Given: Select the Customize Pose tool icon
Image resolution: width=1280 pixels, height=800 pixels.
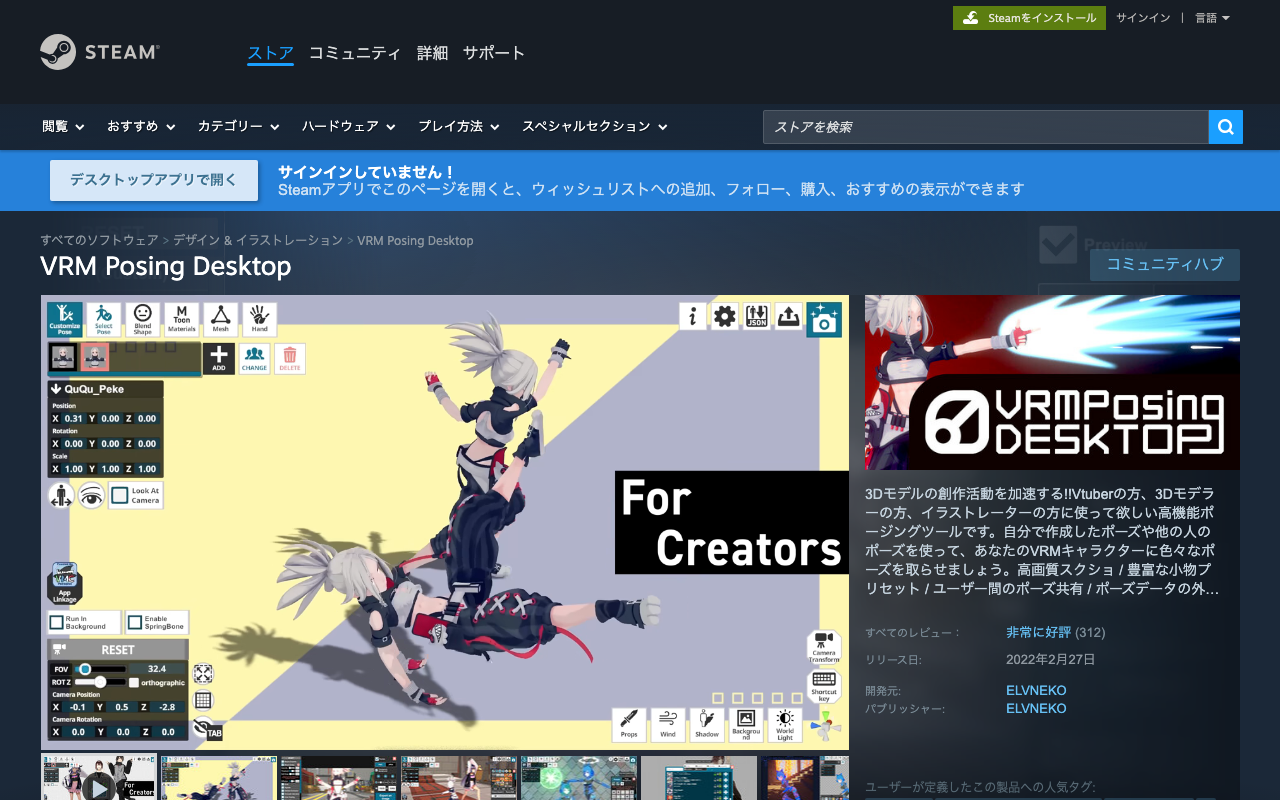Looking at the screenshot, I should click(65, 319).
